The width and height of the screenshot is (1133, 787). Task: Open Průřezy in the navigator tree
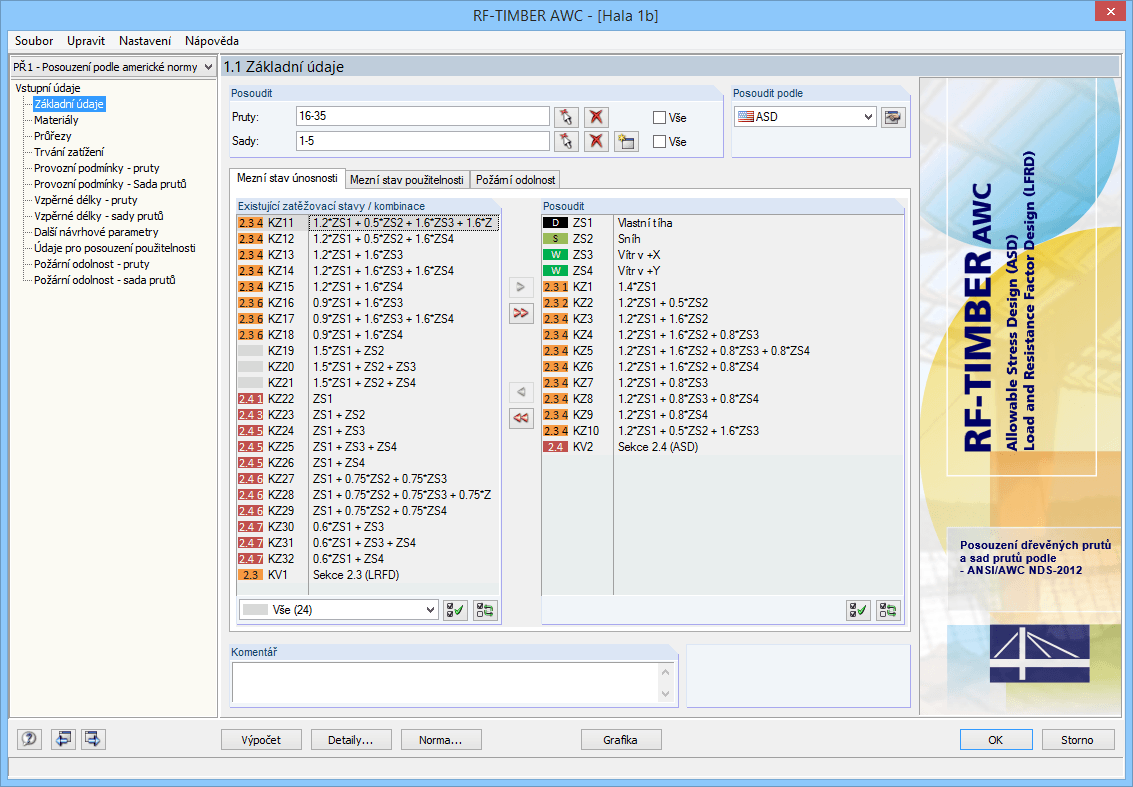tap(53, 136)
